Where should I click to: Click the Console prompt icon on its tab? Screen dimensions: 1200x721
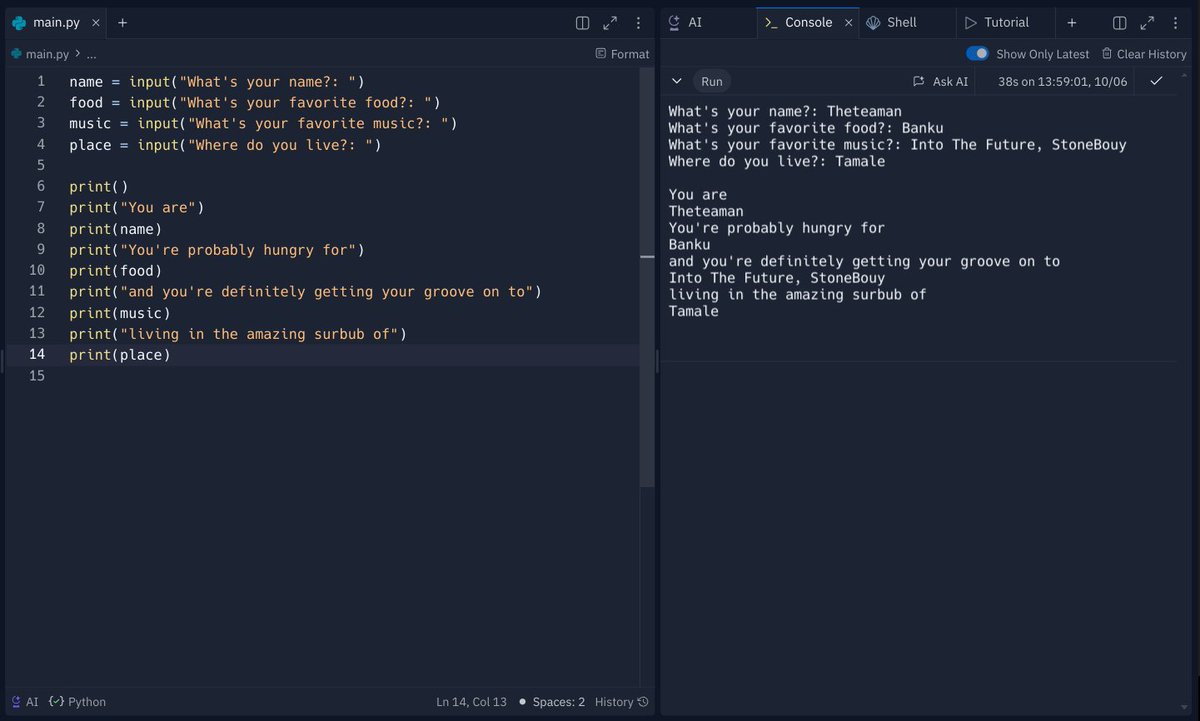pyautogui.click(x=771, y=22)
